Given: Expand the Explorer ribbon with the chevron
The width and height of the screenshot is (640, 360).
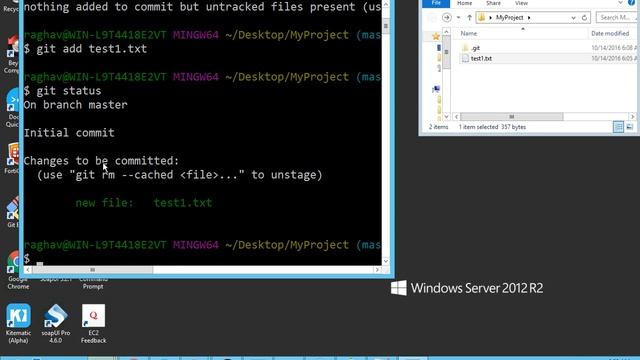Looking at the screenshot, I should point(620,3).
